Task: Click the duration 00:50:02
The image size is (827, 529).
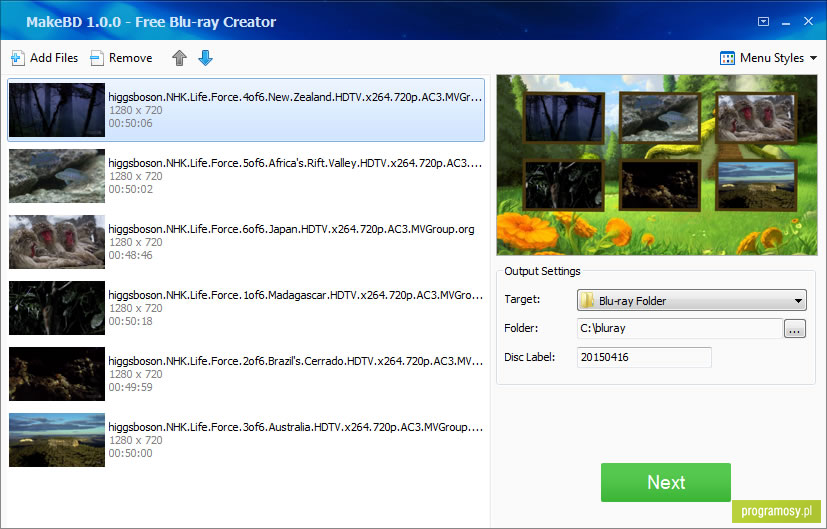Action: click(x=130, y=189)
